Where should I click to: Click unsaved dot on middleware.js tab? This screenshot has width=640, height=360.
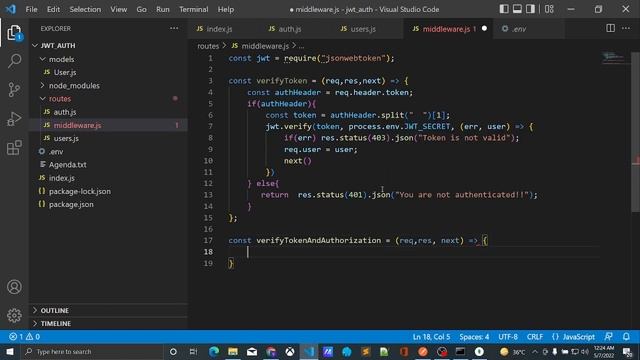484,29
